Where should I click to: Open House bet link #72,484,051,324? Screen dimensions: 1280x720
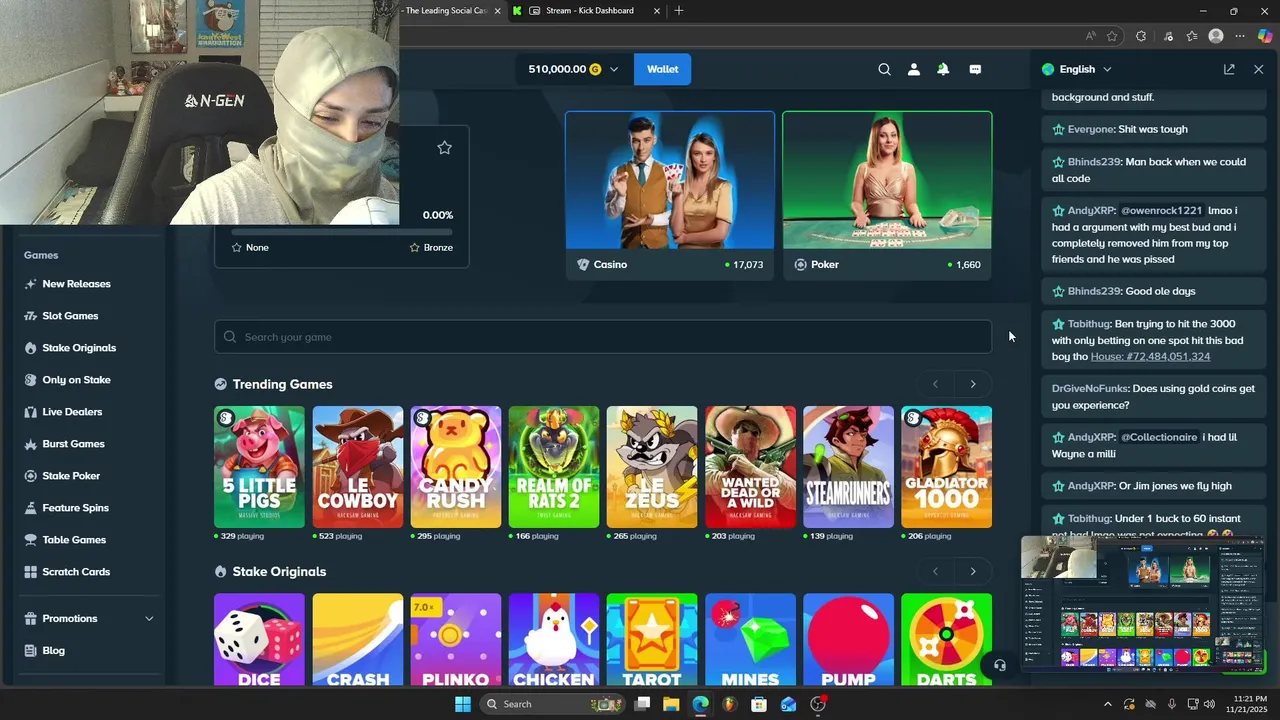pyautogui.click(x=1150, y=357)
